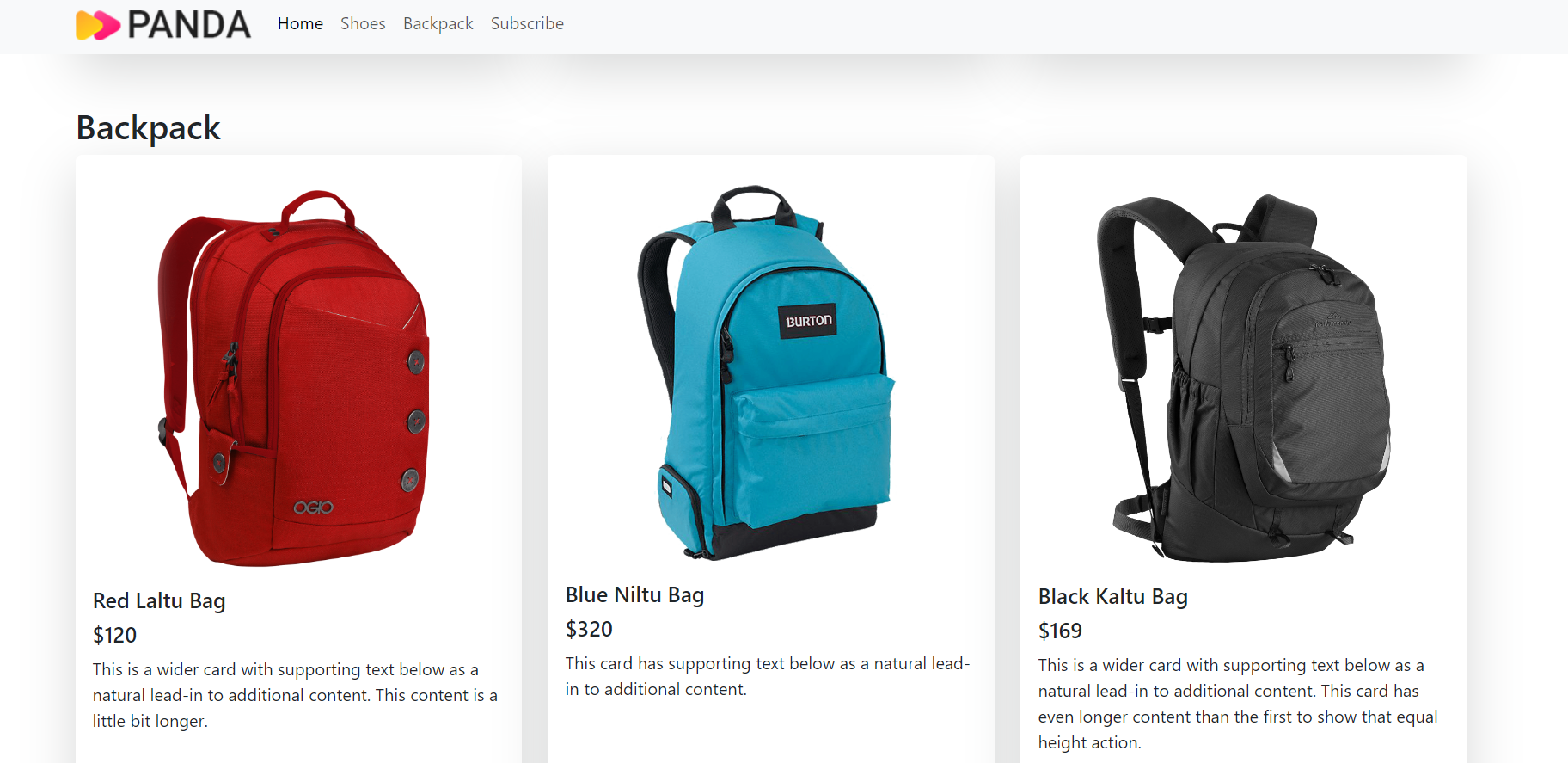Click the $120 price

tap(114, 635)
